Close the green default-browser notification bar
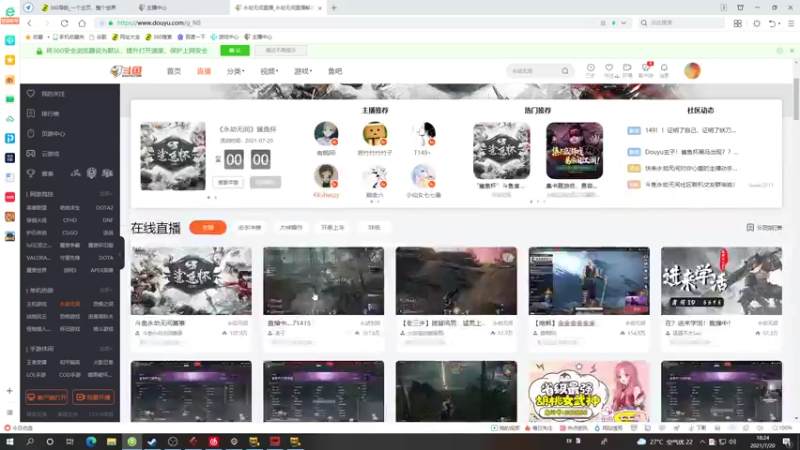The width and height of the screenshot is (800, 450). [792, 51]
